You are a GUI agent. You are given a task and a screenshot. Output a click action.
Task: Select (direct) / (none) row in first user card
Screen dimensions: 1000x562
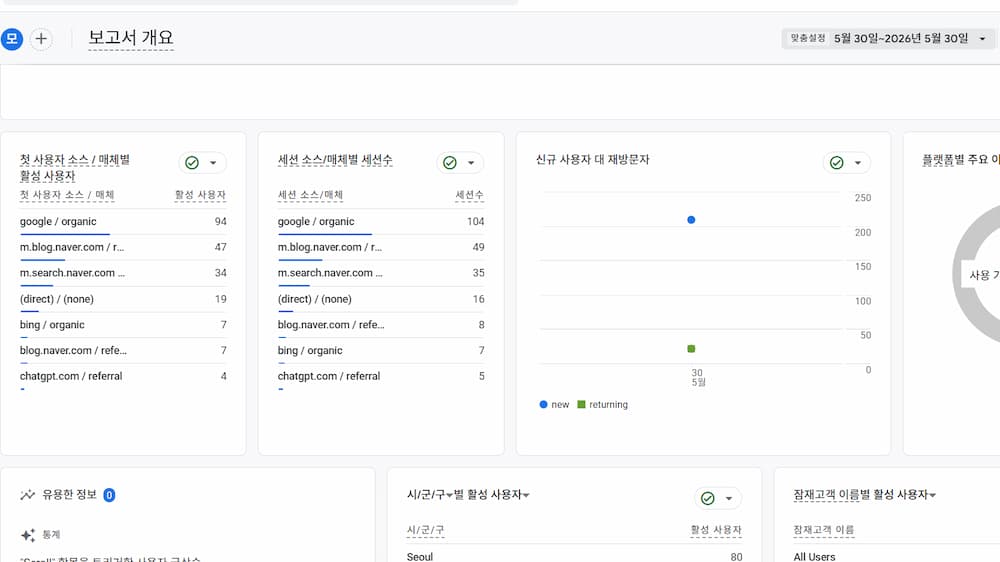123,299
